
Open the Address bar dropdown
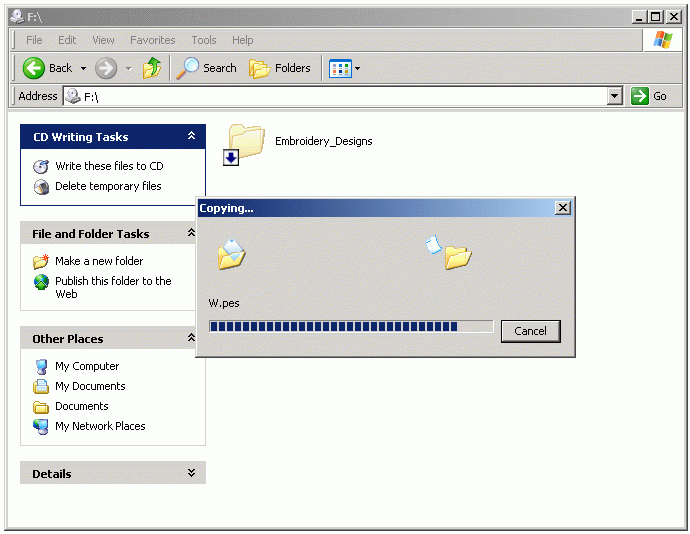pos(615,96)
